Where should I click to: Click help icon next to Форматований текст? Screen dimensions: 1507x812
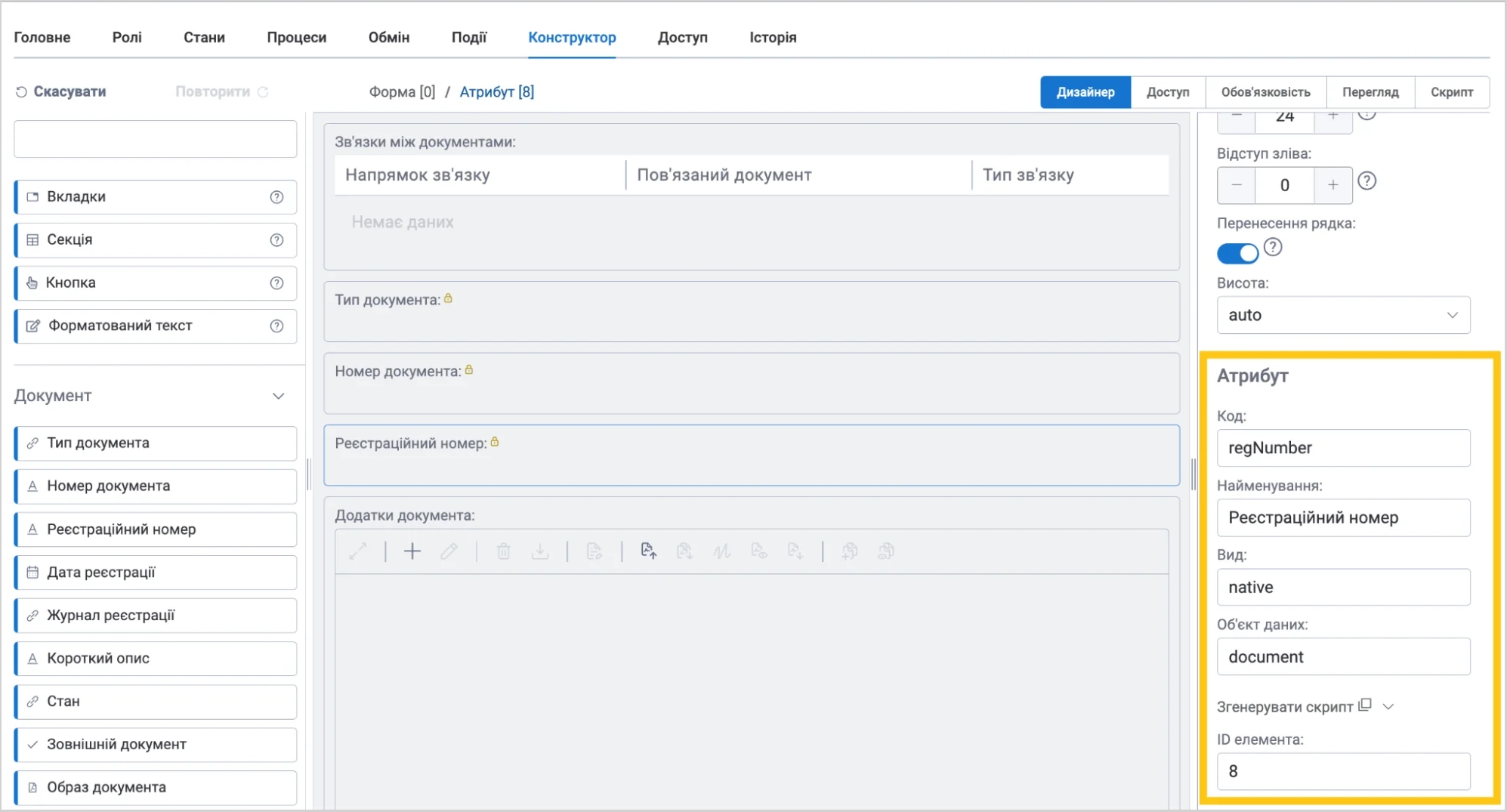277,326
